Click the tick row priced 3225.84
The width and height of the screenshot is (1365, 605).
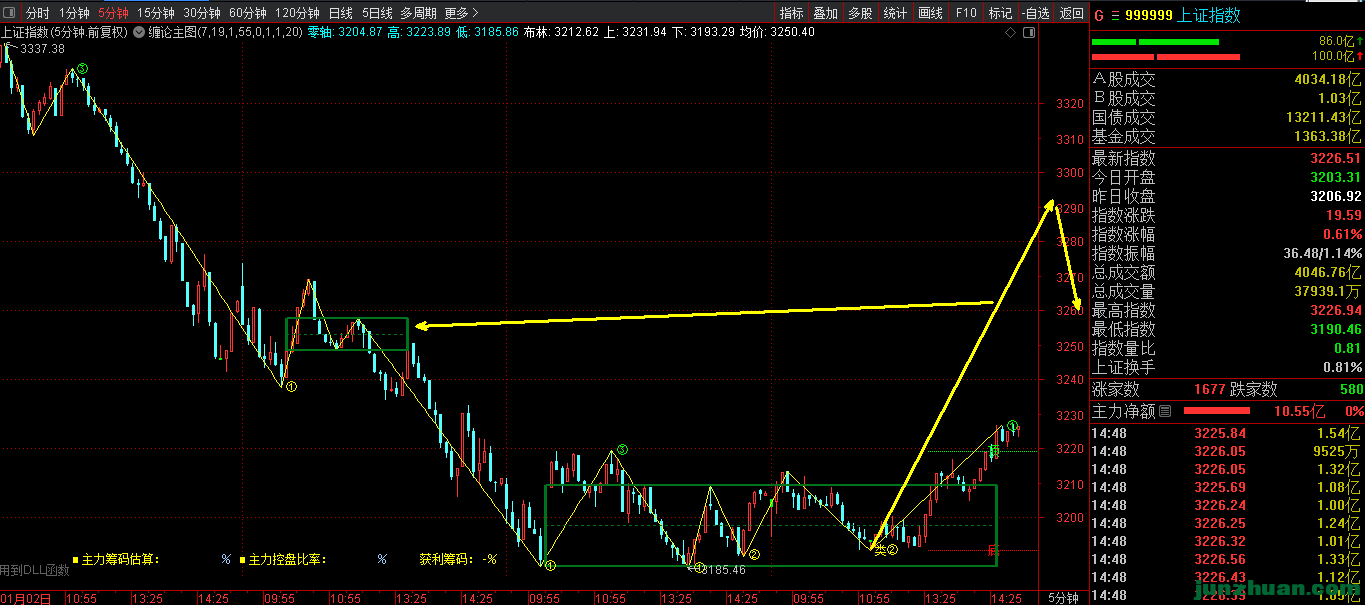(x=1227, y=432)
